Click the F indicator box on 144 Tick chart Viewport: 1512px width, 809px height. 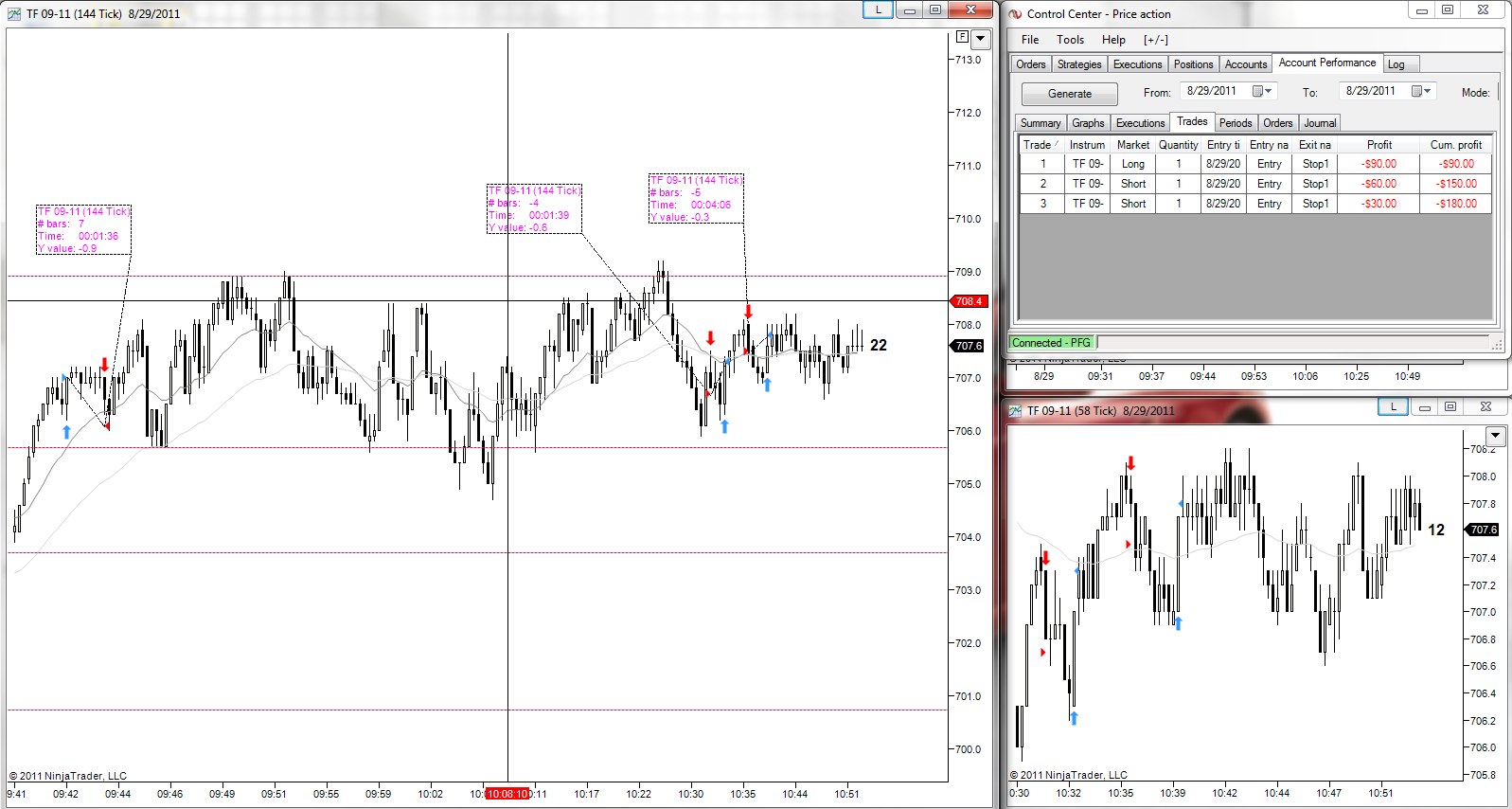(962, 37)
